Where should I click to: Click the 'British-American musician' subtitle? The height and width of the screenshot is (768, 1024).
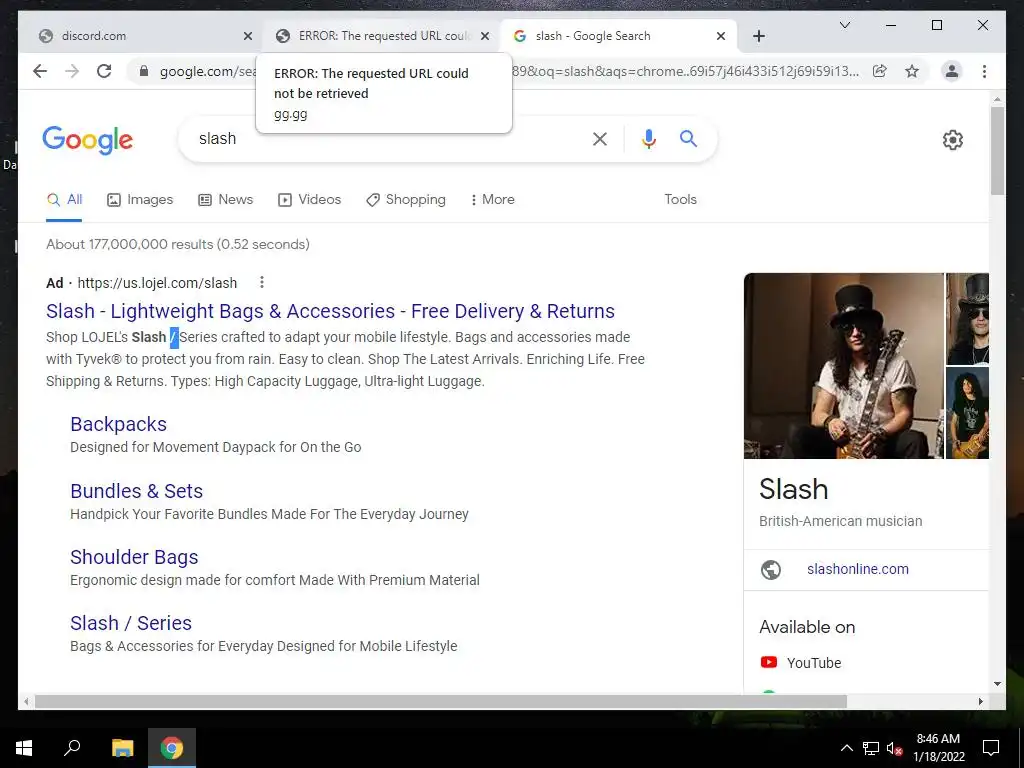click(x=840, y=521)
